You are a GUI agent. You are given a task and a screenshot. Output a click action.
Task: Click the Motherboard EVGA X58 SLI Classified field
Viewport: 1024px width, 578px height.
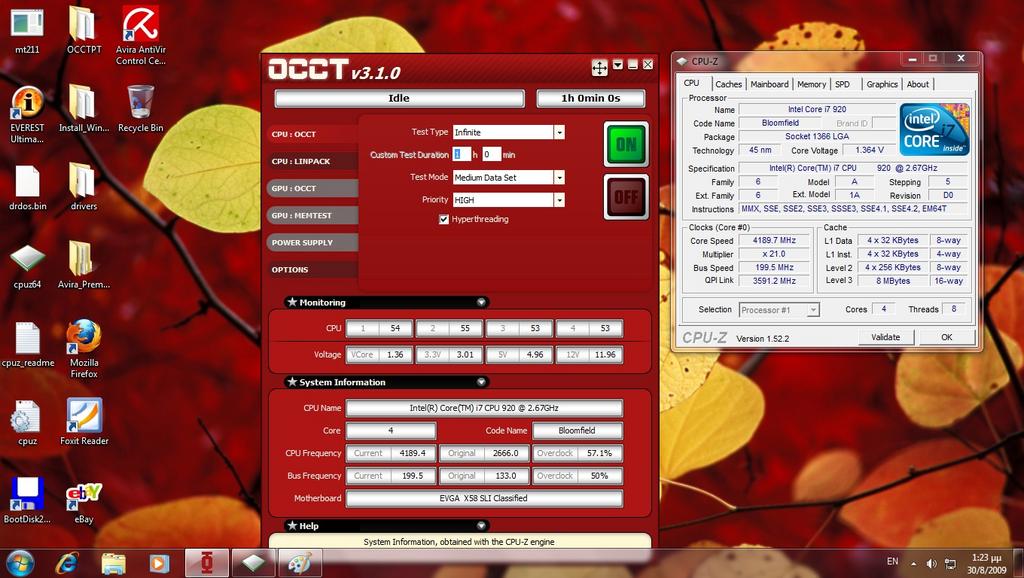[483, 498]
